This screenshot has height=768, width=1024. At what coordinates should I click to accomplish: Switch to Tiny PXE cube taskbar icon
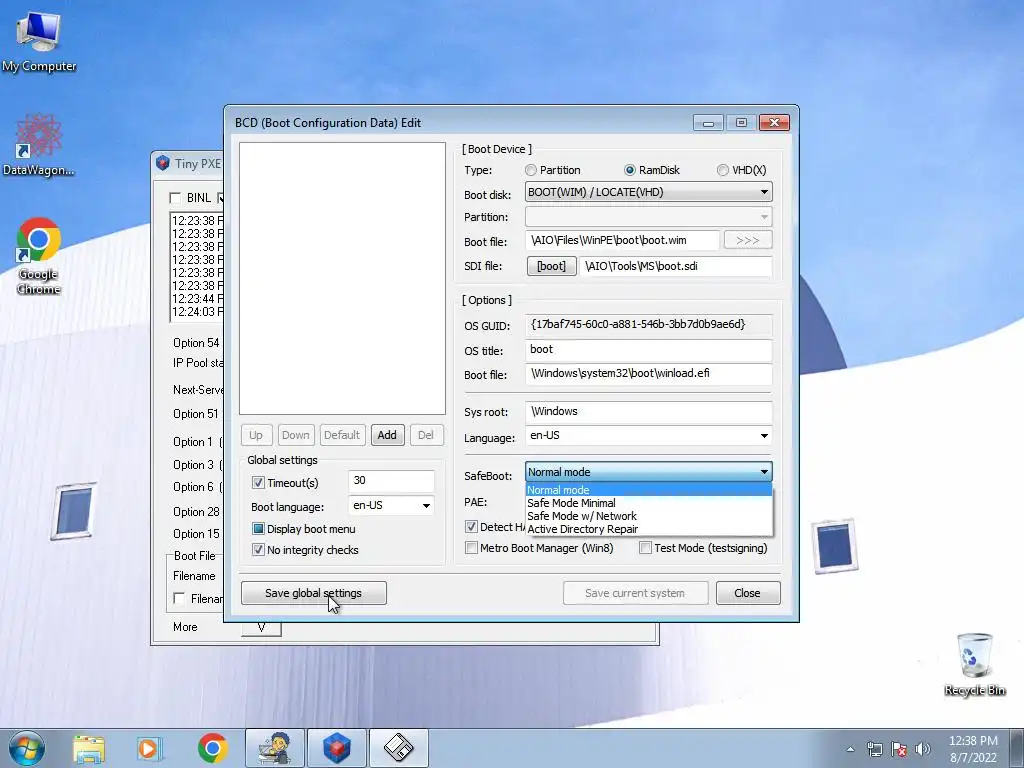point(337,748)
